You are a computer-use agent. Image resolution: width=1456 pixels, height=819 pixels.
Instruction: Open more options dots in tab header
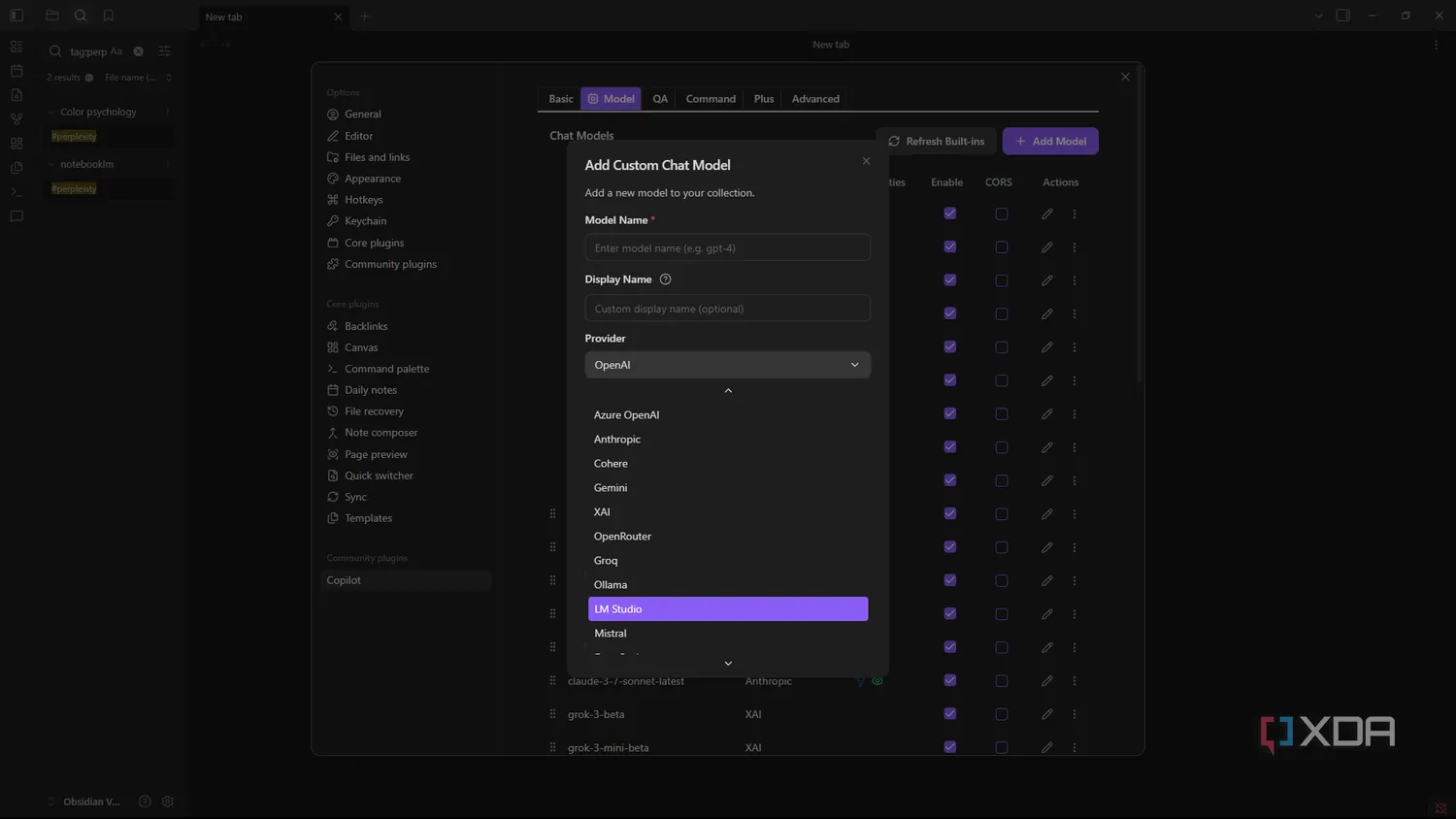[x=1437, y=45]
